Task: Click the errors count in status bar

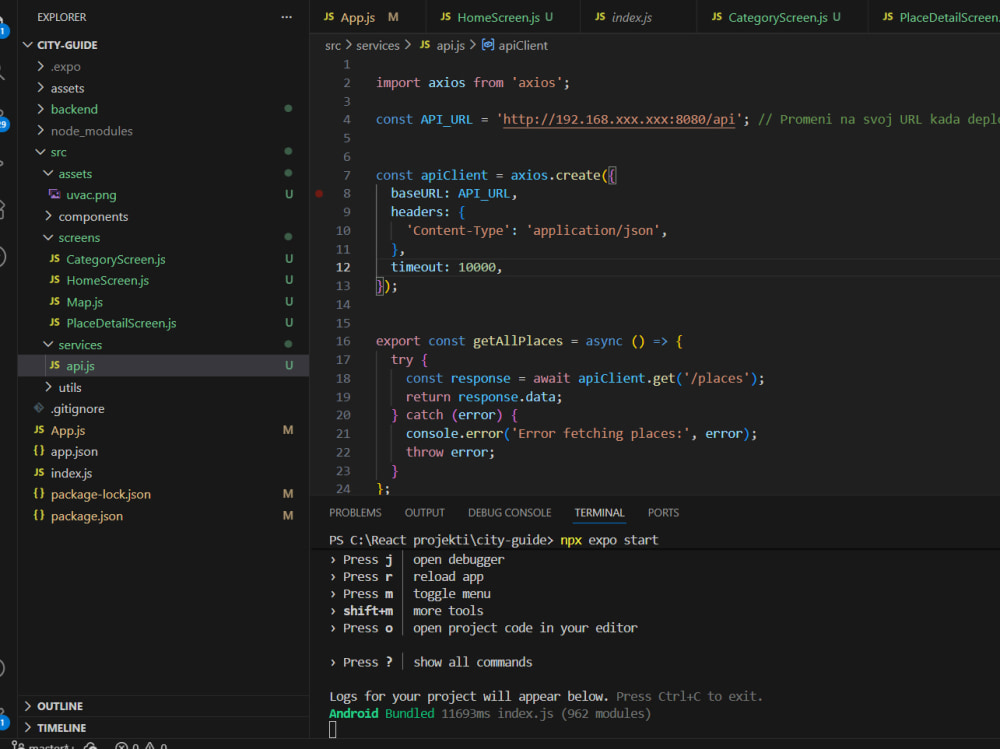Action: tap(127, 745)
